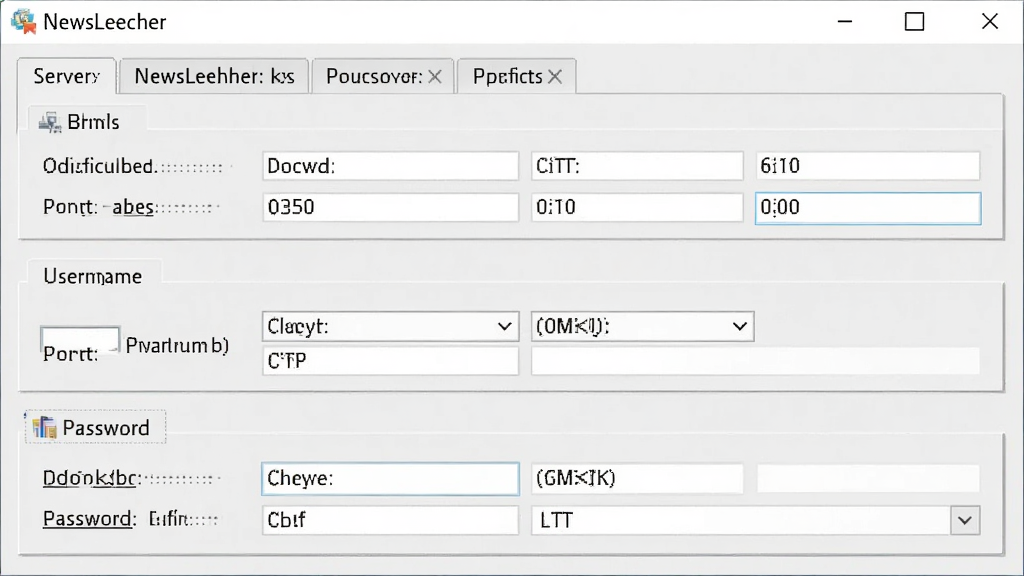Click the field containing 6i10
1024x576 pixels.
tap(868, 166)
